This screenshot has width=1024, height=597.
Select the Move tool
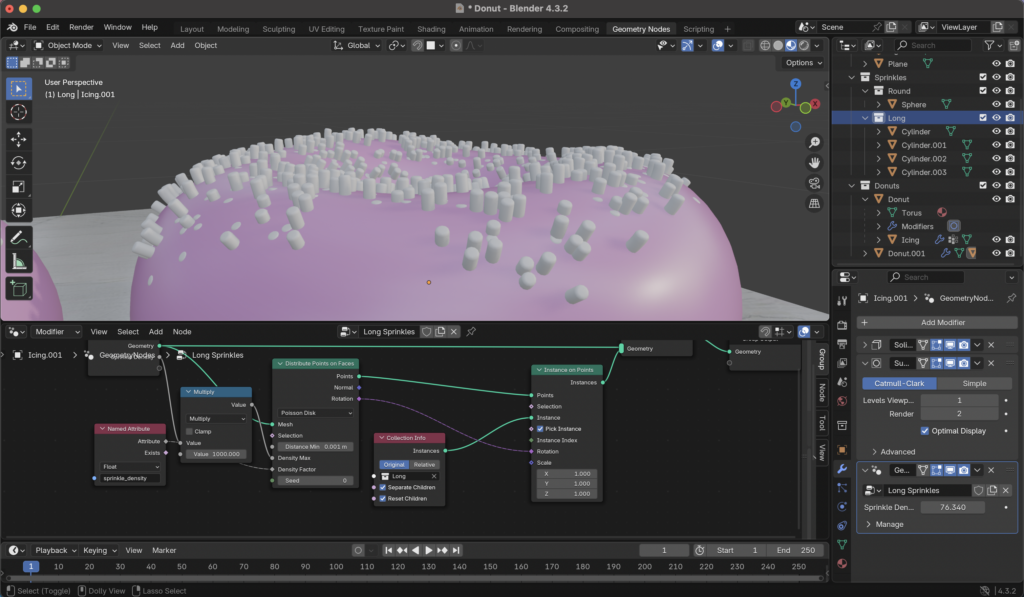pos(19,139)
